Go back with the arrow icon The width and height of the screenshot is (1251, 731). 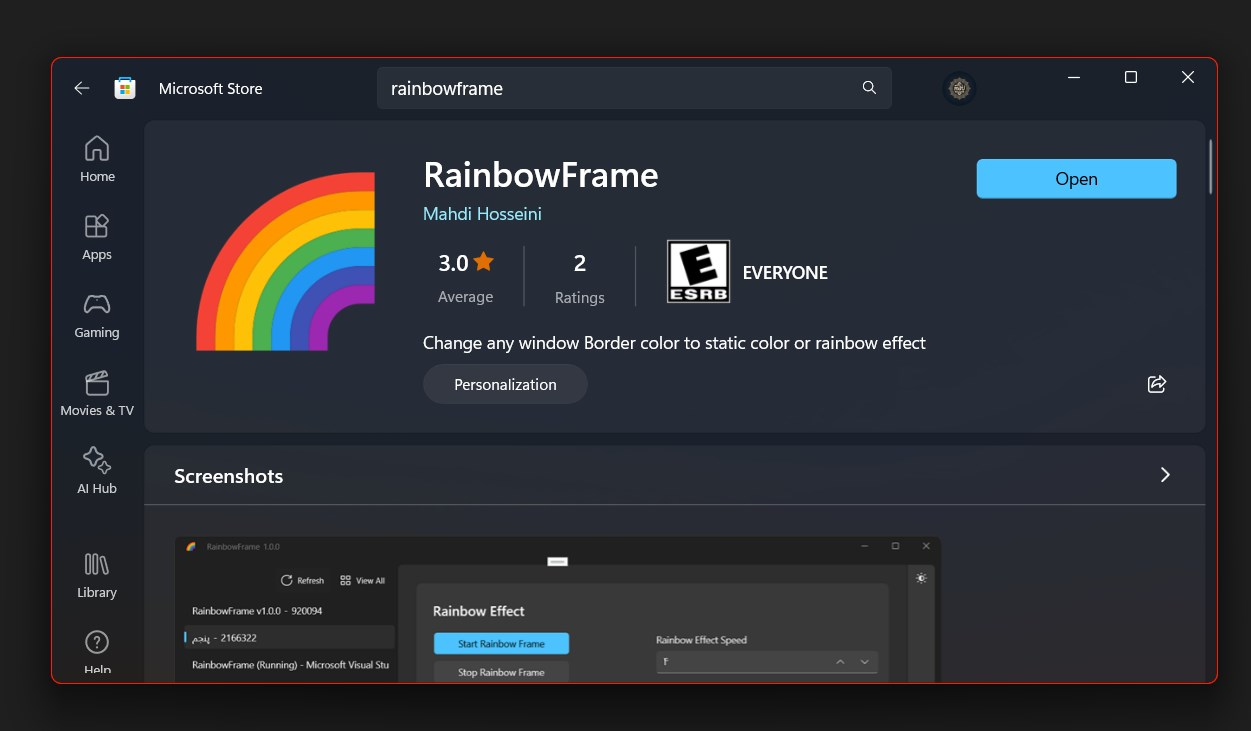tap(82, 88)
